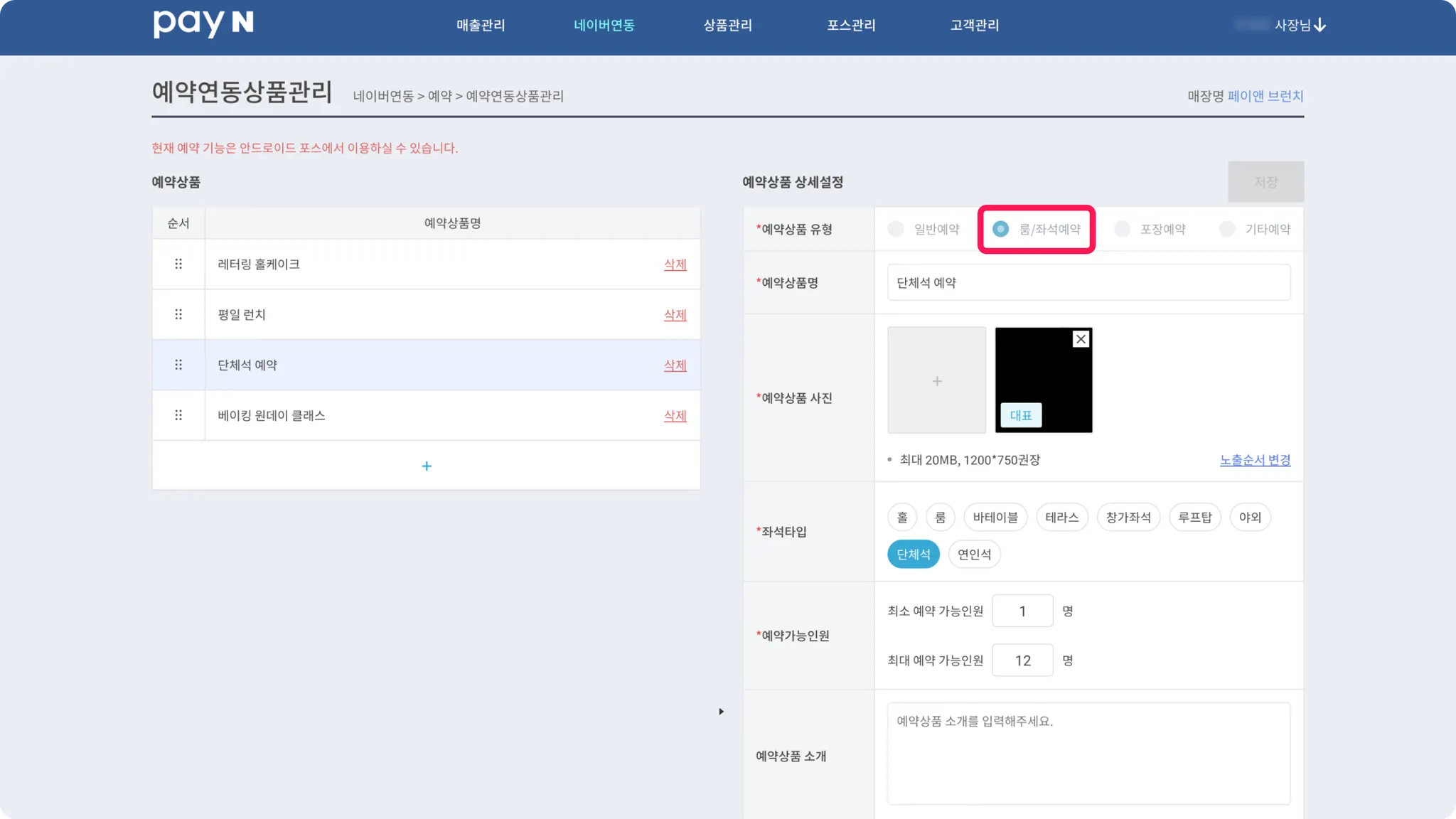Click the payN logo
1456x819 pixels.
[203, 23]
